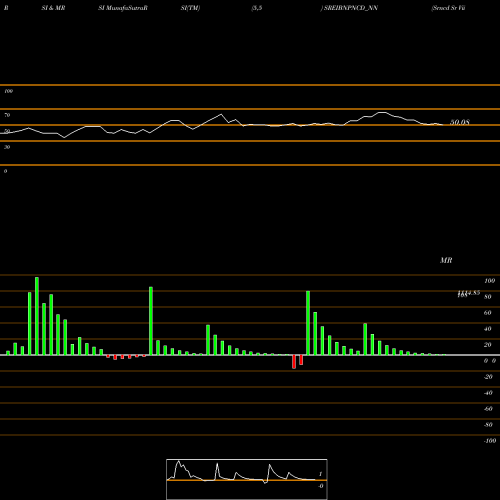The height and width of the screenshot is (500, 500).
Task: Open the mini overview chart thumbnail
Action: 247,479
